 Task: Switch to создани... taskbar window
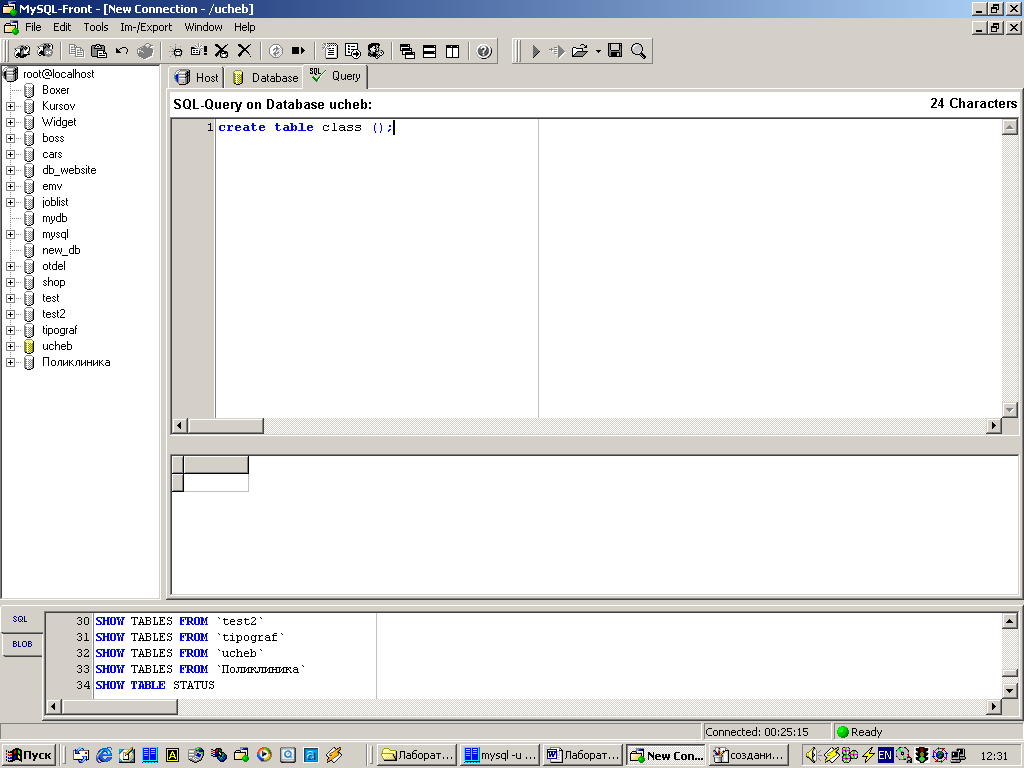(x=749, y=756)
